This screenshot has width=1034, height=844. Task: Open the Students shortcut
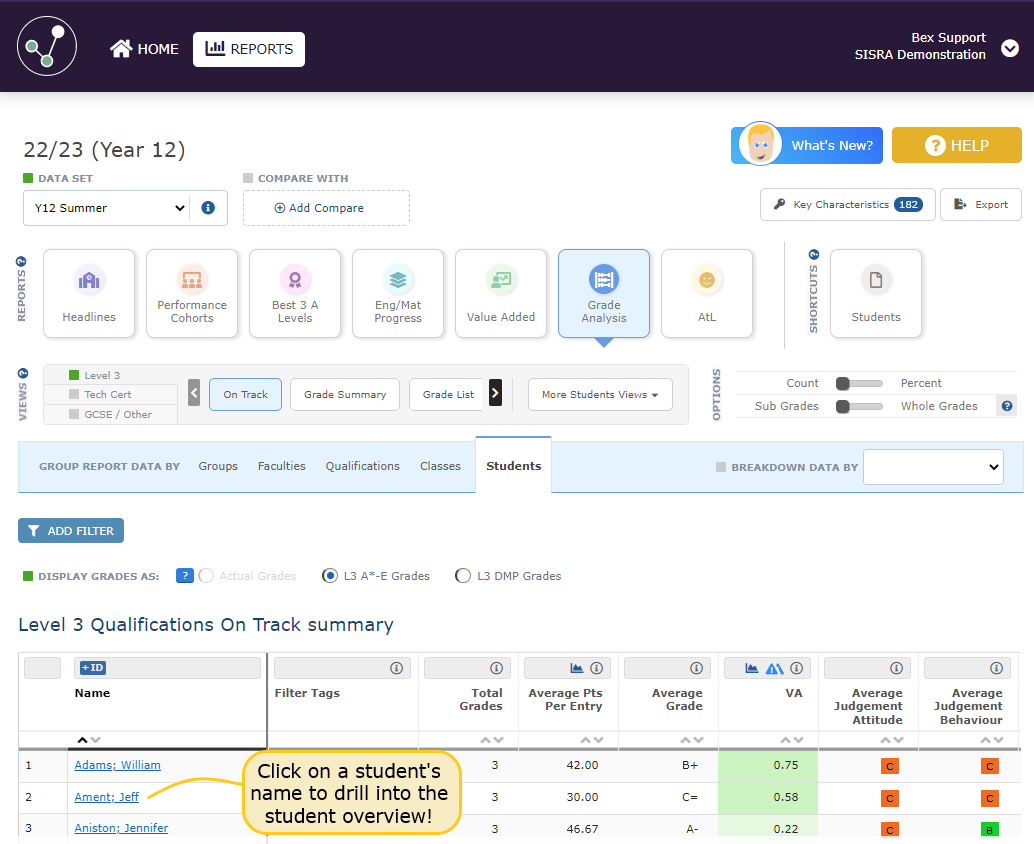pyautogui.click(x=876, y=294)
